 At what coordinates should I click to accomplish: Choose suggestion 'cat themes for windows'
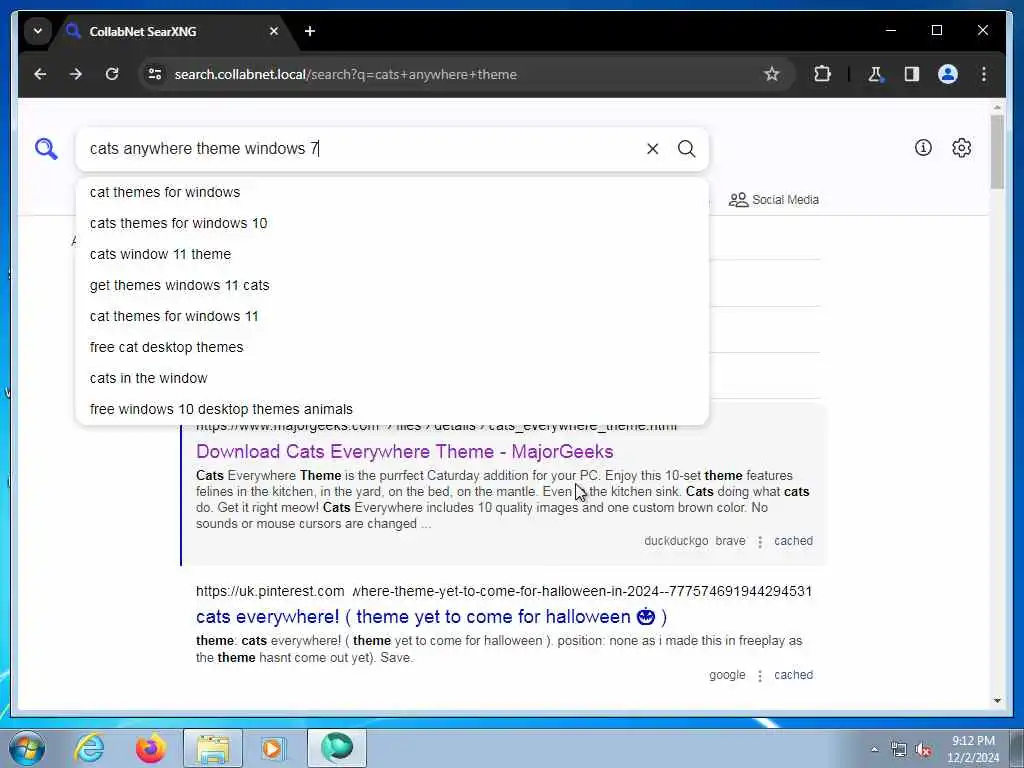[392, 192]
